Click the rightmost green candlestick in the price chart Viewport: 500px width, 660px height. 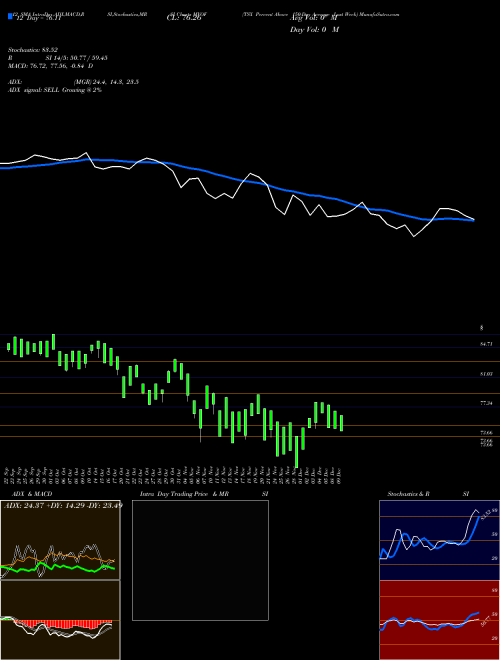pos(341,423)
